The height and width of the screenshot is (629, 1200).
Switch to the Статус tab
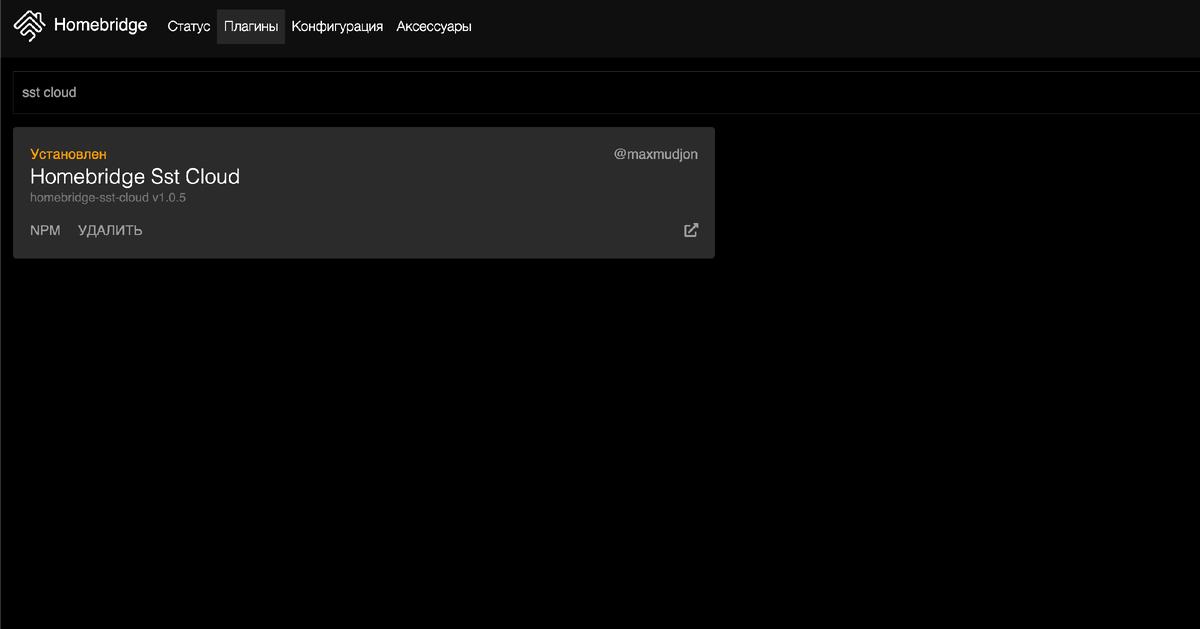pyautogui.click(x=188, y=26)
